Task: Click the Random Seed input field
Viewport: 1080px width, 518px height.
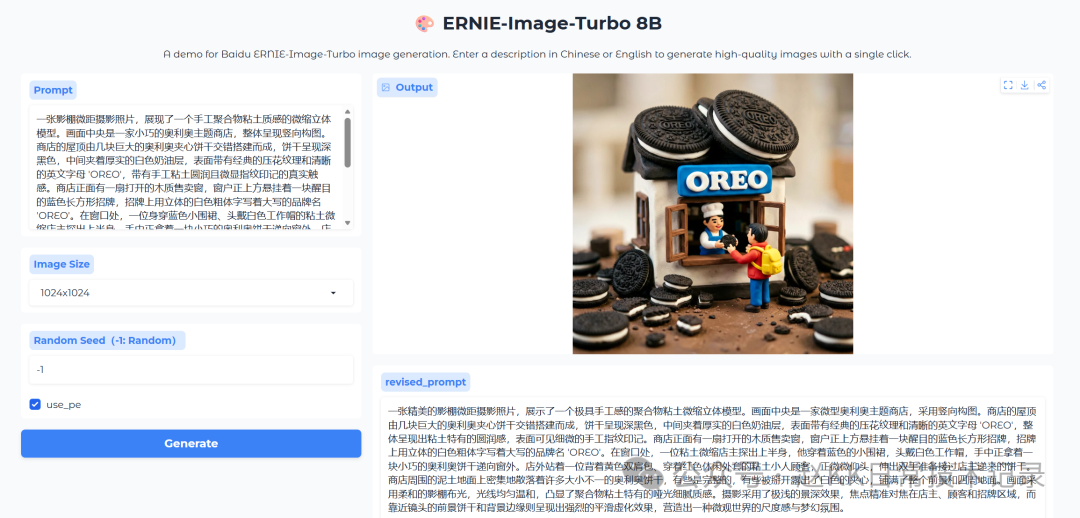Action: click(x=191, y=370)
